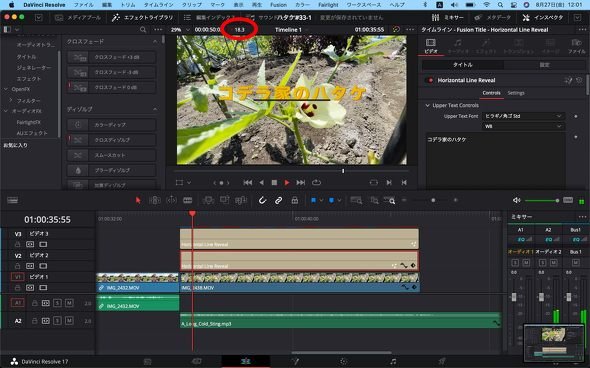Screen dimensions: 590x368
Task: Adjust the green monitor volume slider
Action: pyautogui.click(x=541, y=201)
